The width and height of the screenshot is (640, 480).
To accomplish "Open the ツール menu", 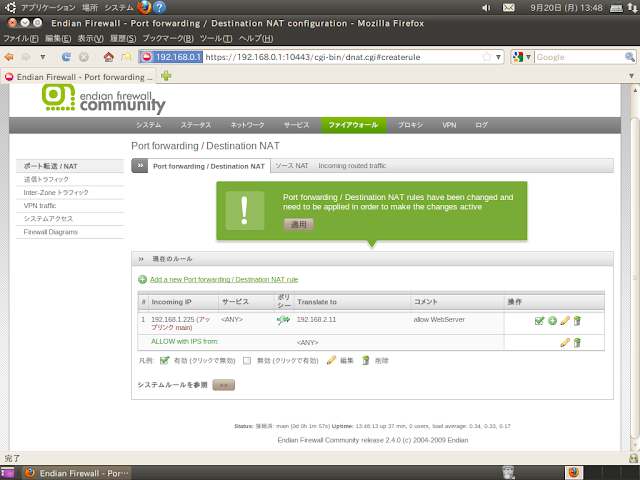I will (x=216, y=38).
